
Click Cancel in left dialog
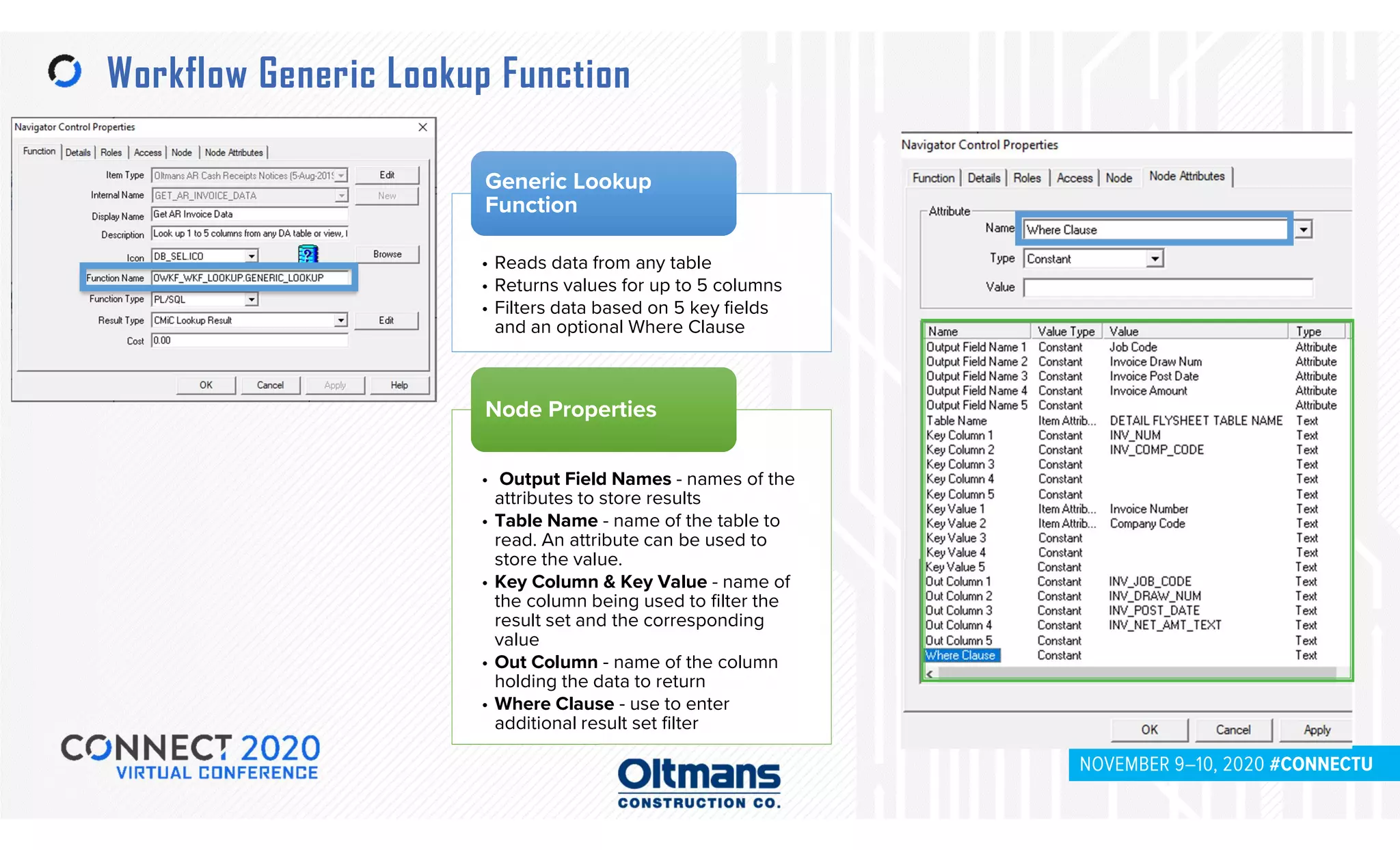(270, 385)
